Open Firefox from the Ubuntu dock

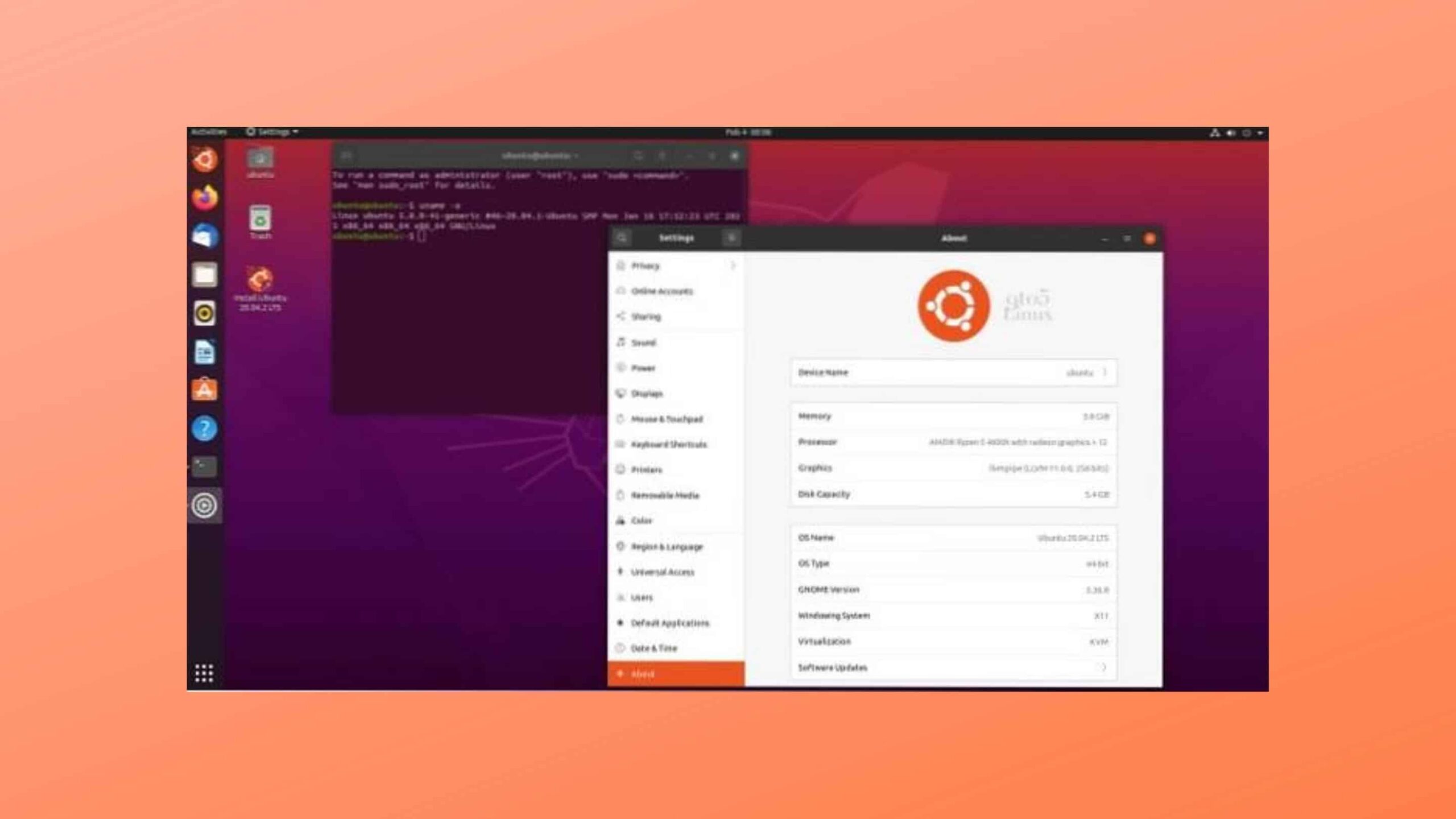[x=205, y=198]
